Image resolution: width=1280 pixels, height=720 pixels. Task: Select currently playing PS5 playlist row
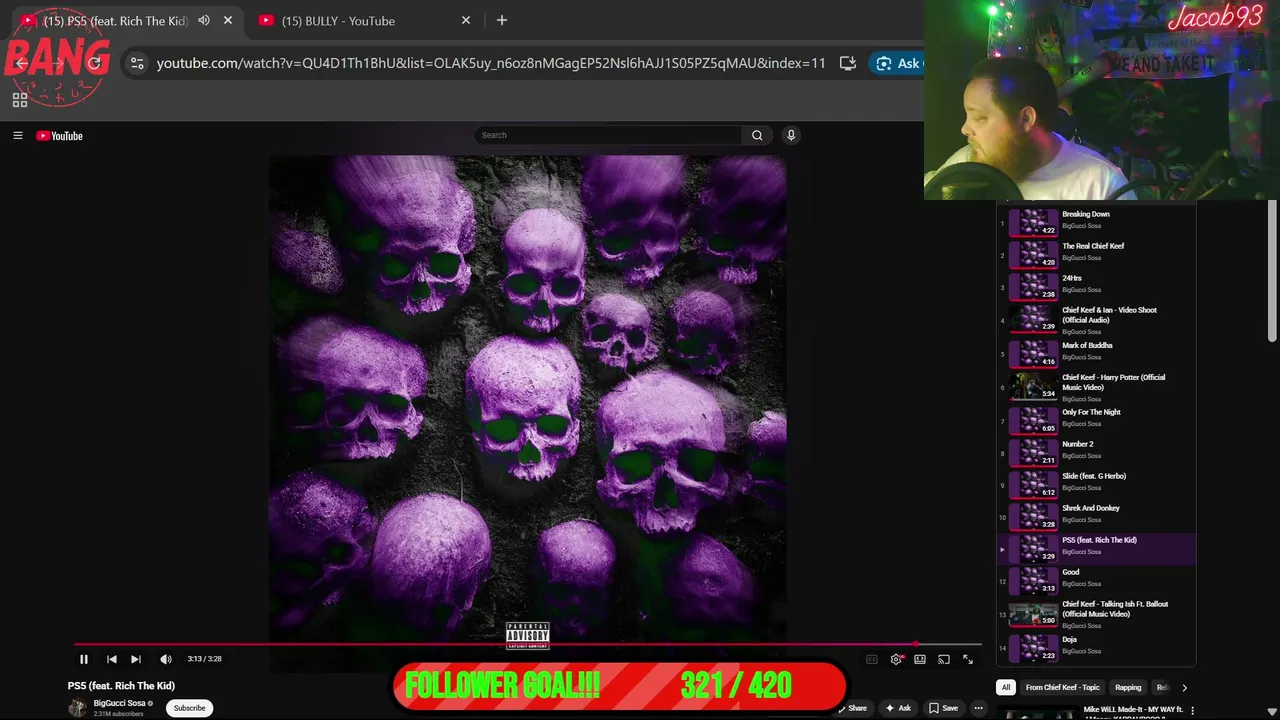click(1096, 548)
